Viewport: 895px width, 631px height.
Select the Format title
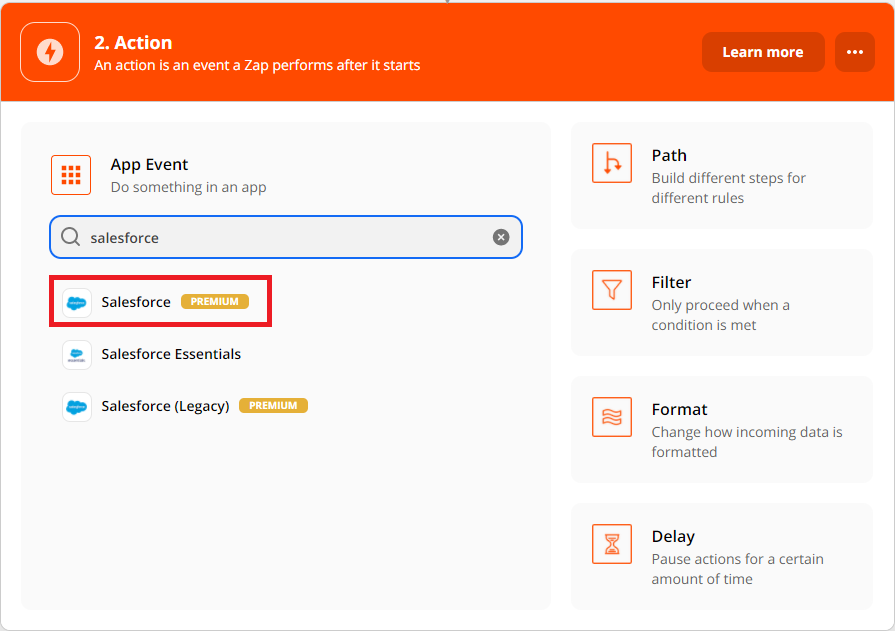[679, 409]
